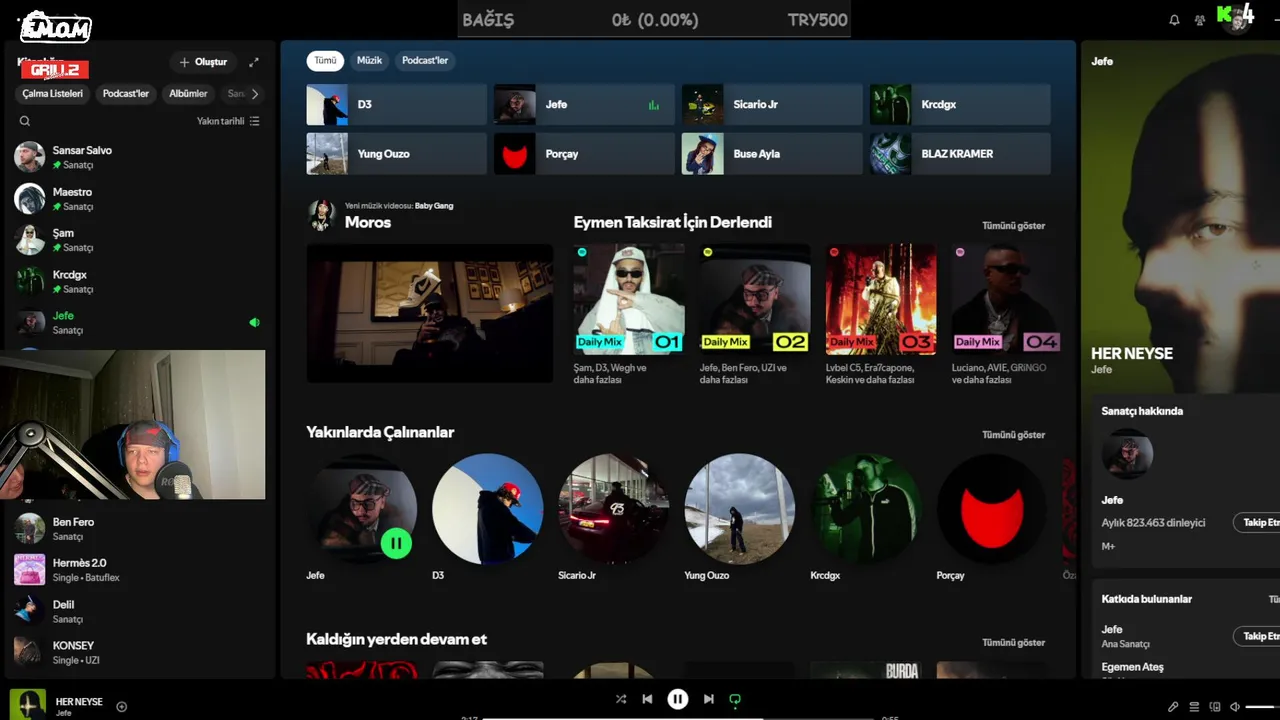Filter the library by Albümler
The width and height of the screenshot is (1280, 720).
click(x=188, y=94)
